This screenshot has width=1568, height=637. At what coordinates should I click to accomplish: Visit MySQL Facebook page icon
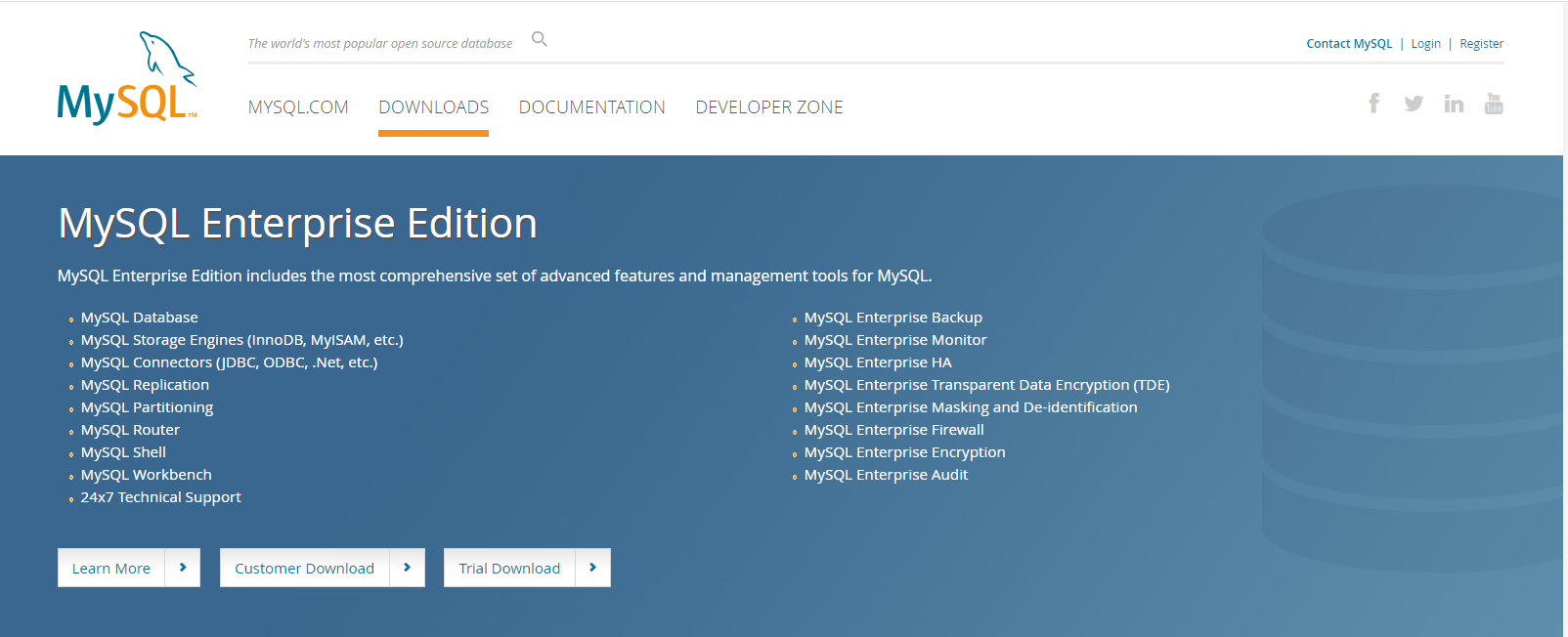pyautogui.click(x=1374, y=104)
